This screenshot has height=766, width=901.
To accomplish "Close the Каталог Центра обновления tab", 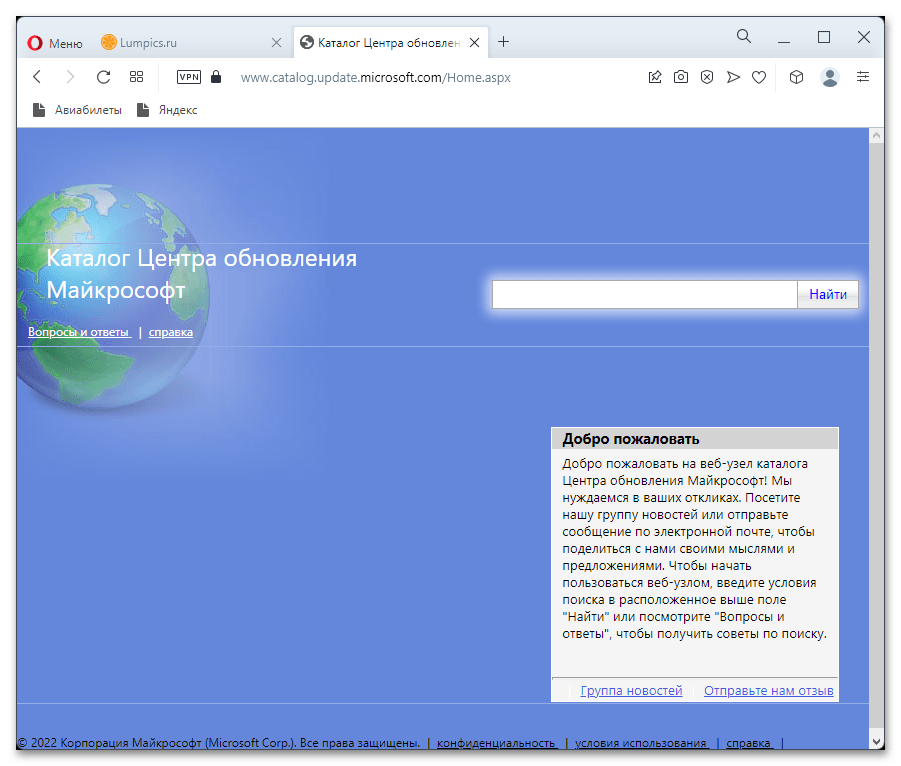I will [x=475, y=43].
